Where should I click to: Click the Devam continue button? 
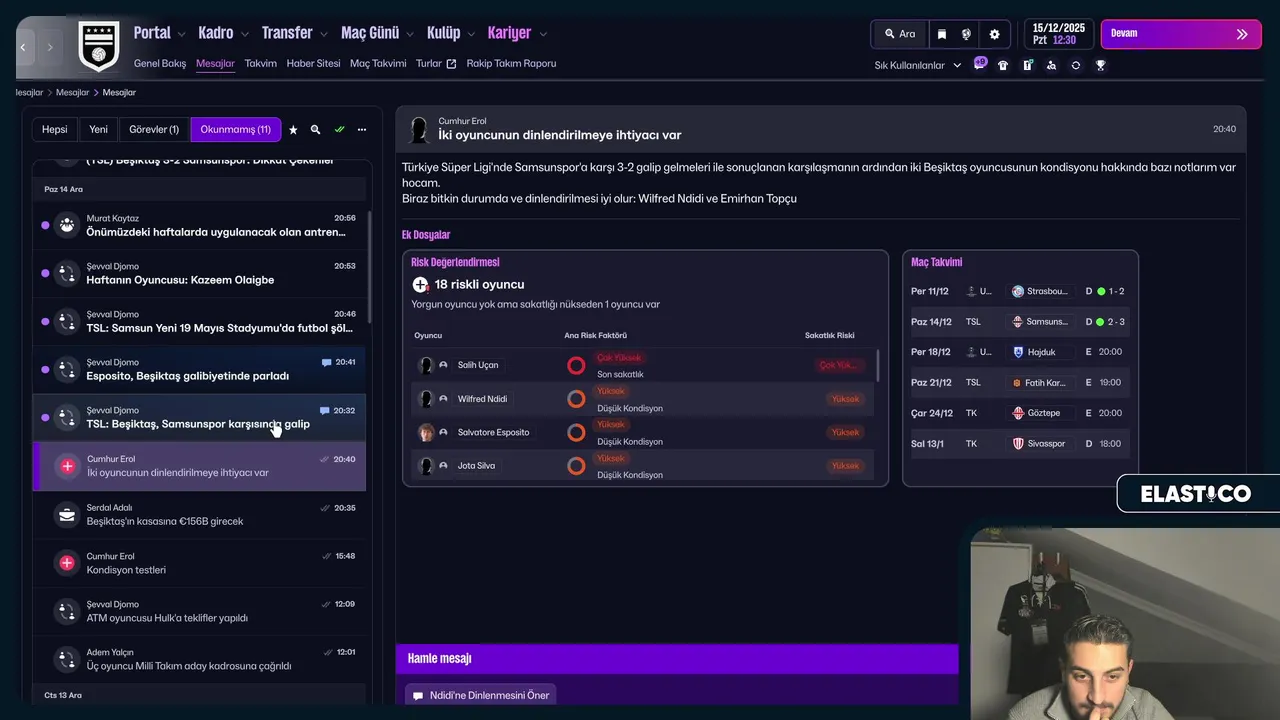tap(1181, 34)
